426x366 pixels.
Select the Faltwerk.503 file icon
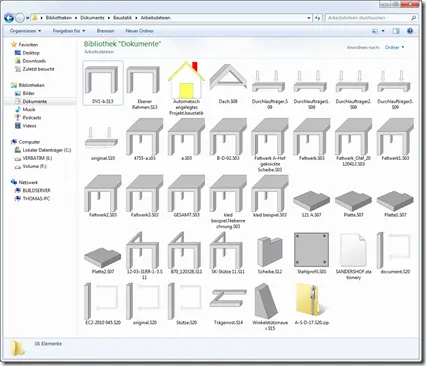coord(312,137)
